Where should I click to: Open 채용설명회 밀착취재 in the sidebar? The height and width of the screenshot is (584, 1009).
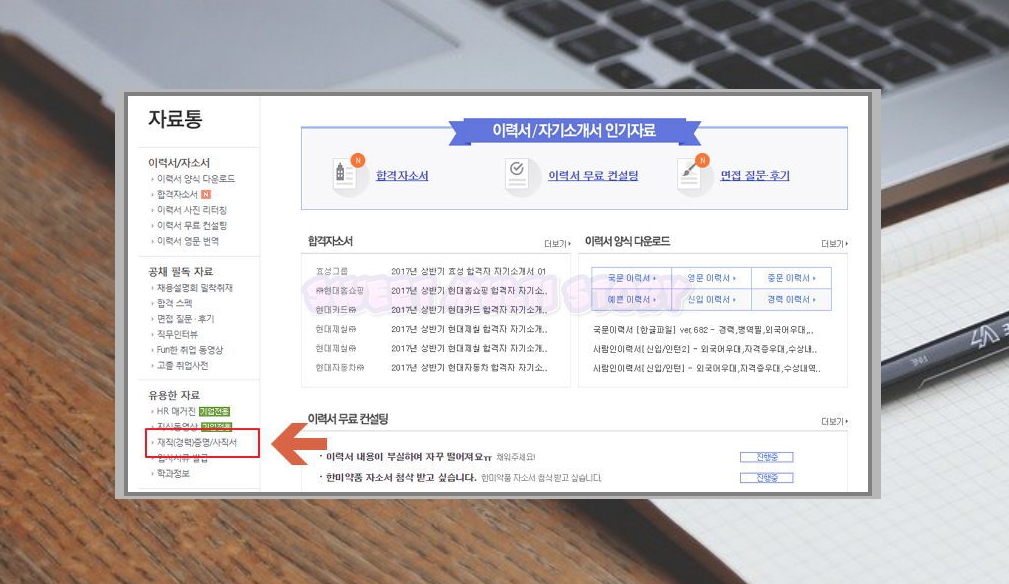point(195,288)
